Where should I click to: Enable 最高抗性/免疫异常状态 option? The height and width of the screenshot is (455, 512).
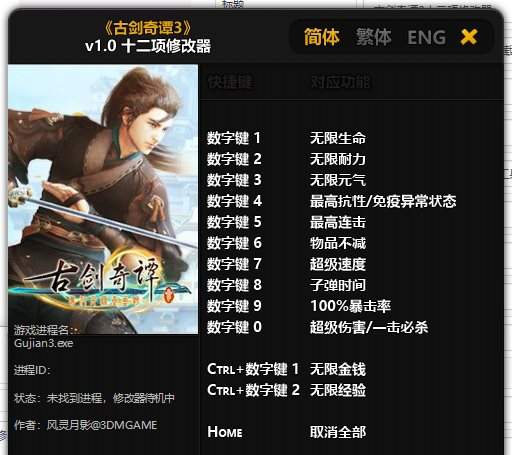(x=383, y=201)
